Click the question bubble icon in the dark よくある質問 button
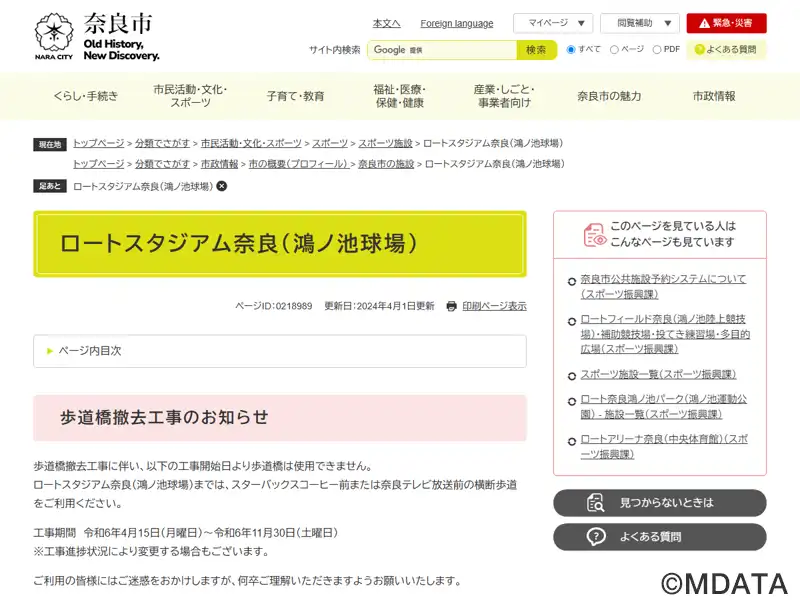 click(596, 537)
